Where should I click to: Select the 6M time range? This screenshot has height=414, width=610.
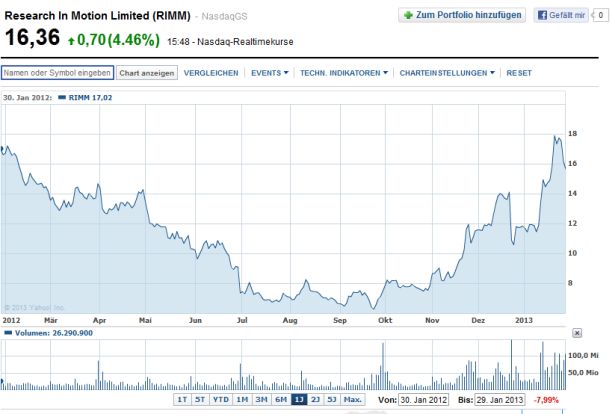click(x=281, y=400)
